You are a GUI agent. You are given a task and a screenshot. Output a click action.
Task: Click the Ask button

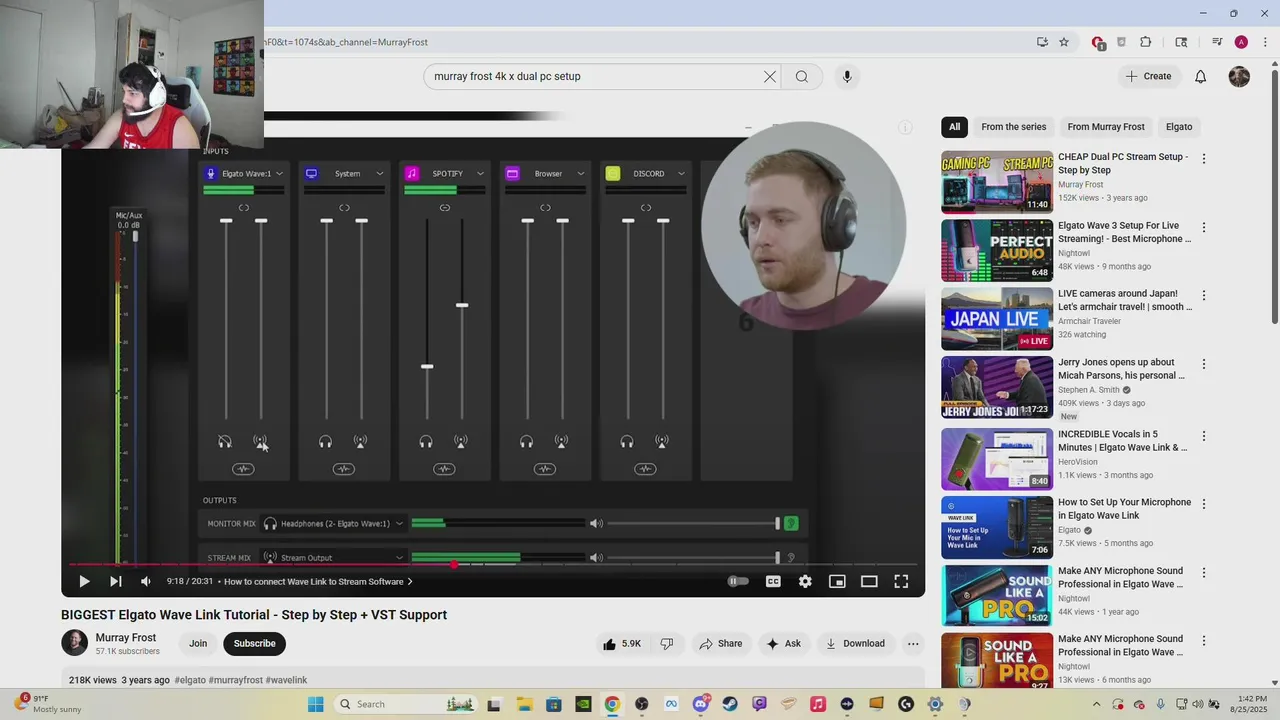click(x=784, y=644)
